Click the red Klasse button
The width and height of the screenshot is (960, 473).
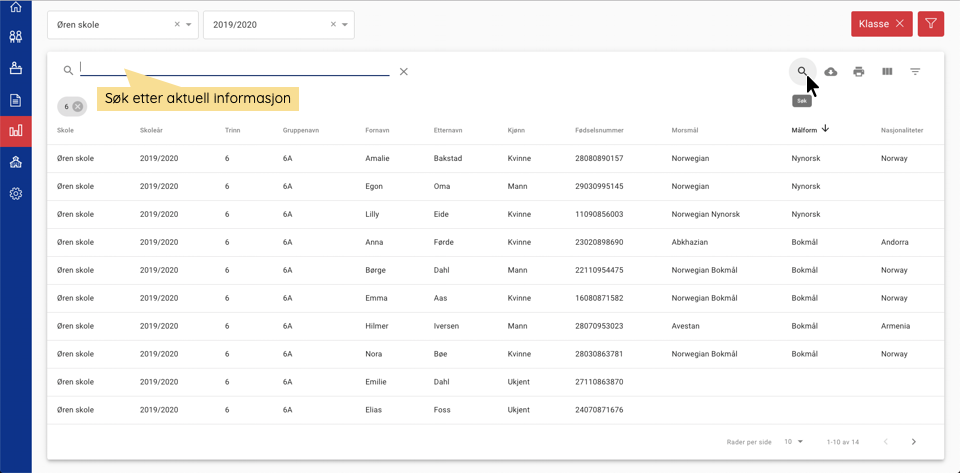882,24
